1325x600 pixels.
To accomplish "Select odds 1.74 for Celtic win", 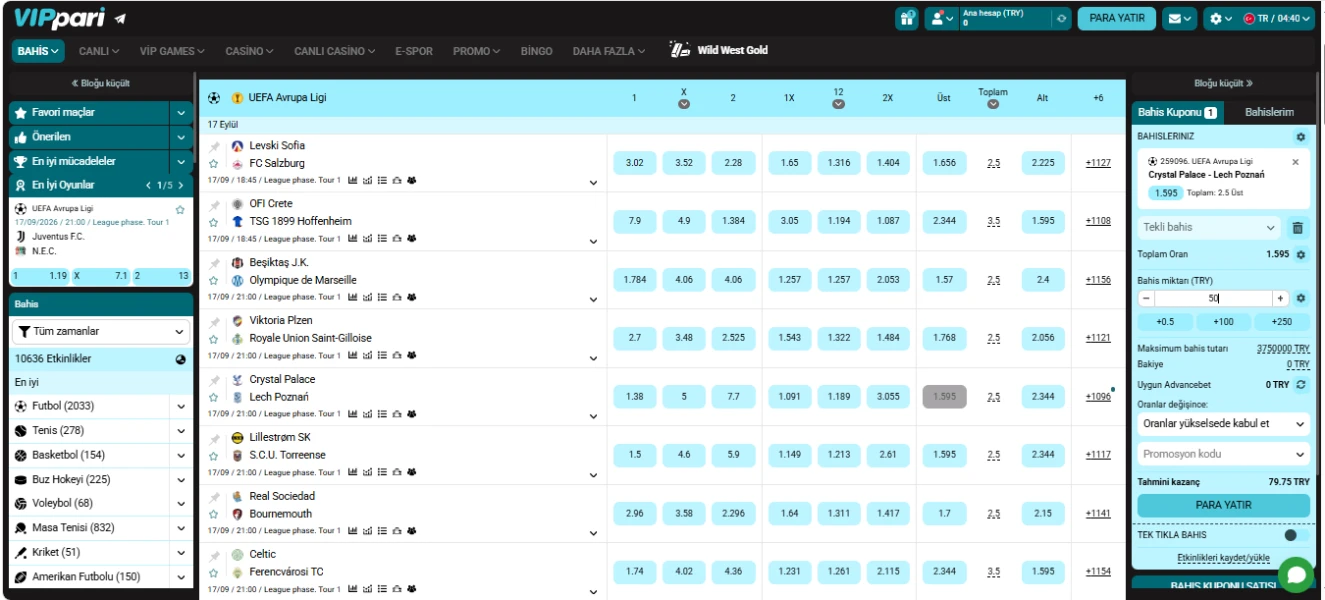I will point(635,571).
